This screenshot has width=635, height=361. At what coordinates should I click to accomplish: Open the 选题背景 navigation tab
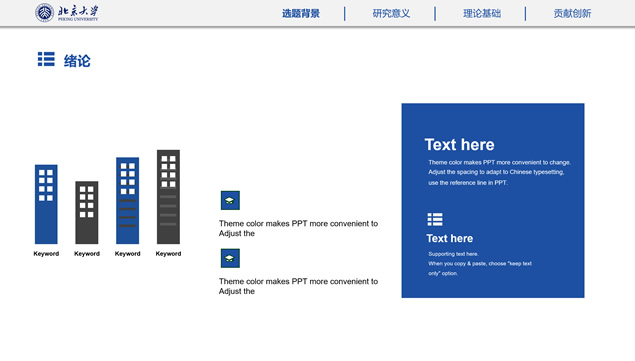(x=301, y=13)
